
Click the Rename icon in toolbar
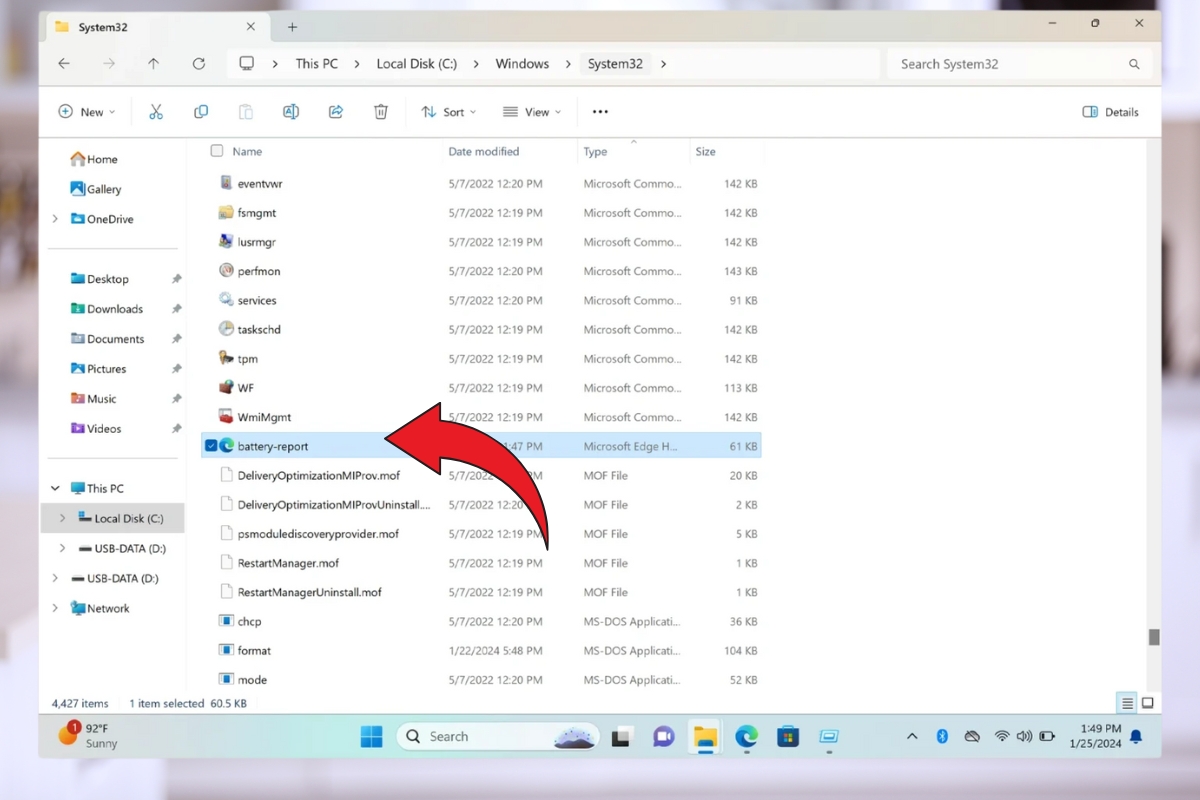291,112
